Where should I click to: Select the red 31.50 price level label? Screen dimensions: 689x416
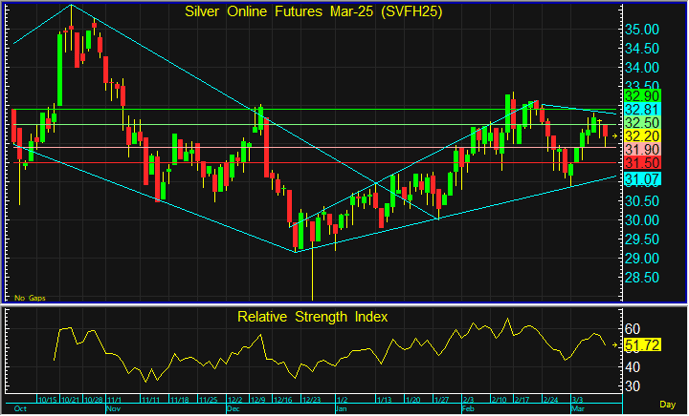coord(640,162)
